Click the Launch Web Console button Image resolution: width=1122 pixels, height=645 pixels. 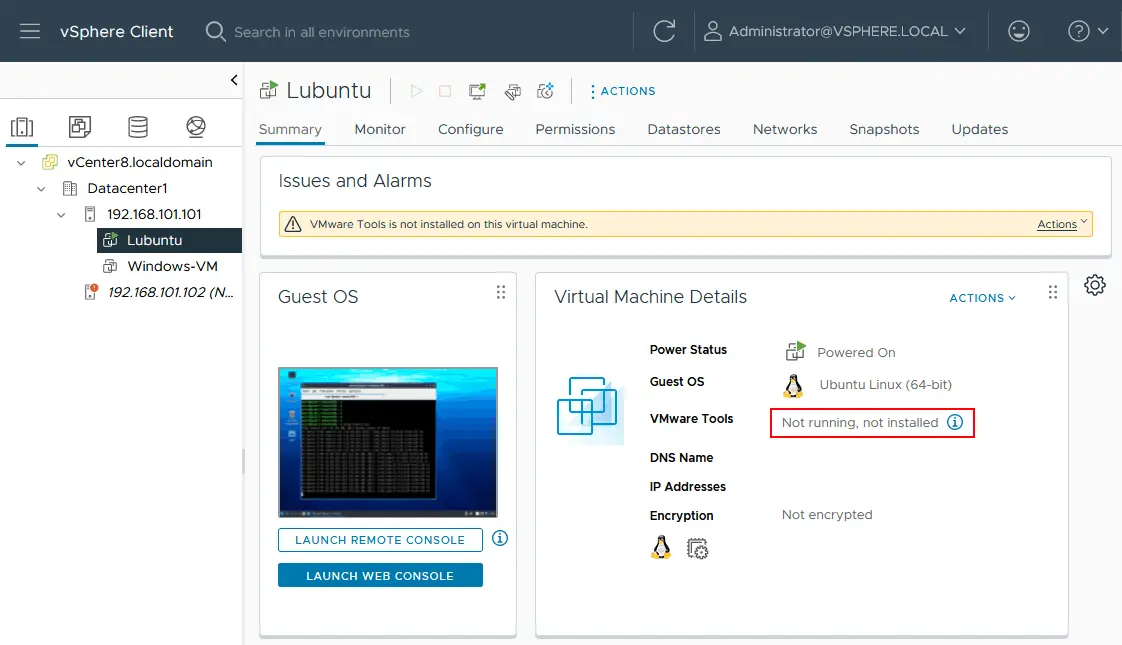pos(380,574)
